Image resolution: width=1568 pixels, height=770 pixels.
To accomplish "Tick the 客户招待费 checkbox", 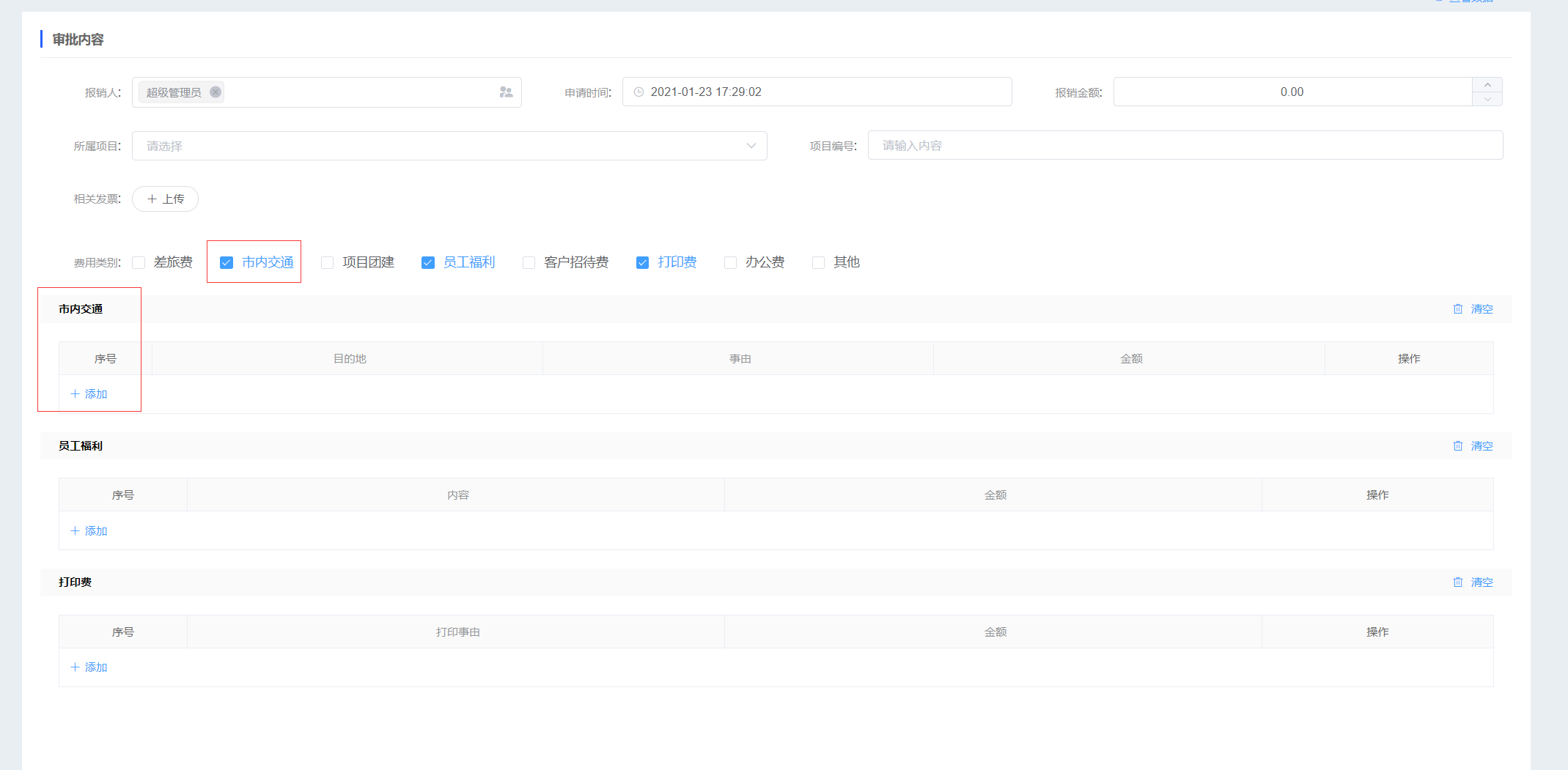I will click(529, 263).
